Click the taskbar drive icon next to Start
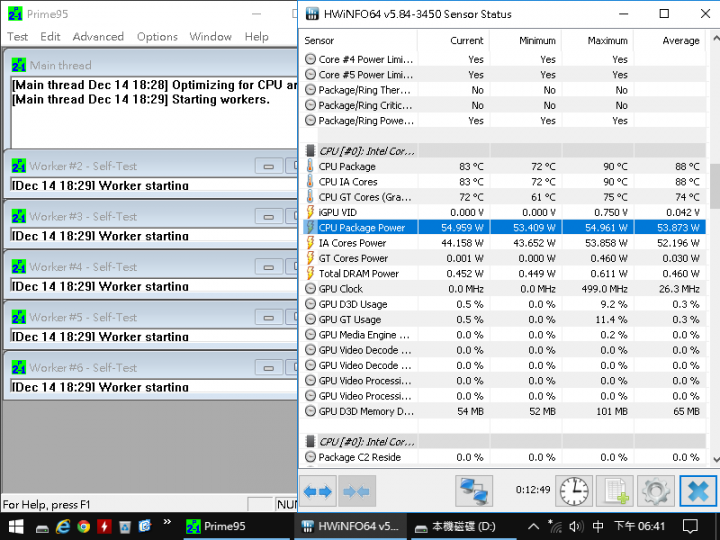 tap(42, 528)
